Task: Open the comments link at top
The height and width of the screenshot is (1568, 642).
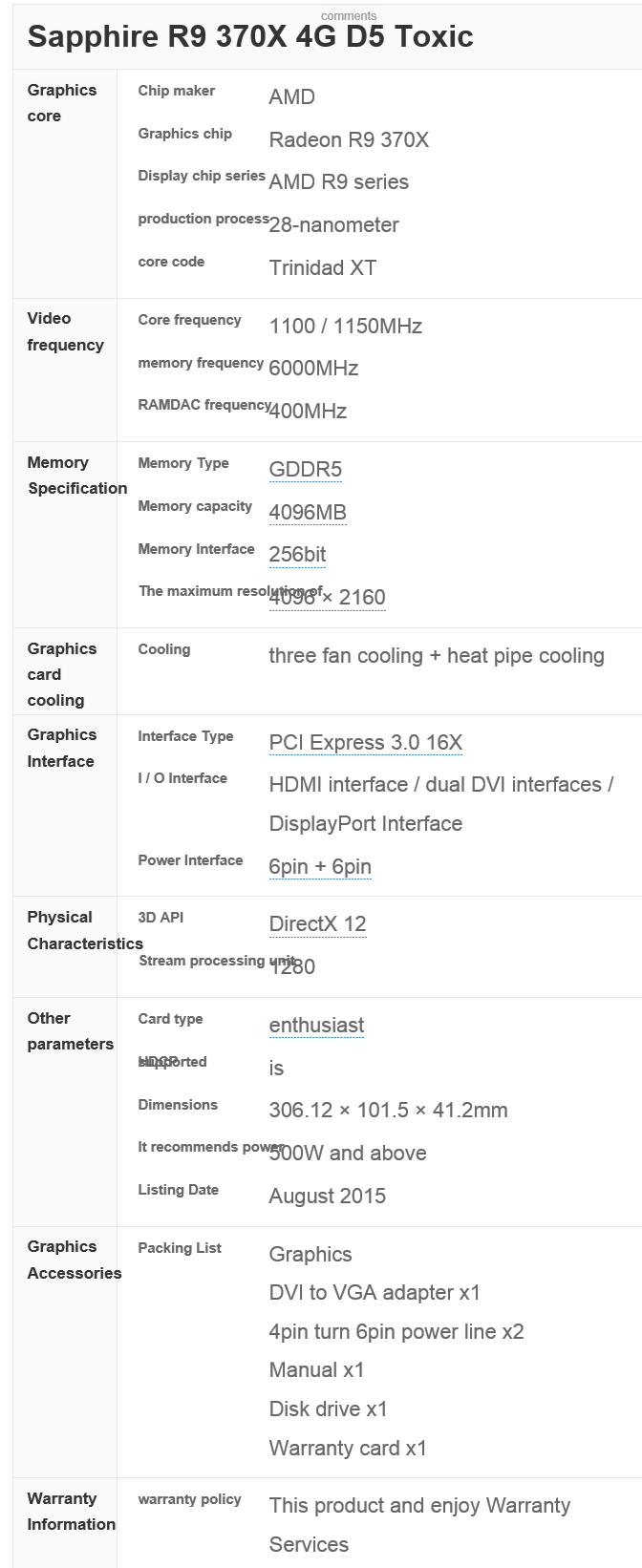Action: (x=349, y=16)
